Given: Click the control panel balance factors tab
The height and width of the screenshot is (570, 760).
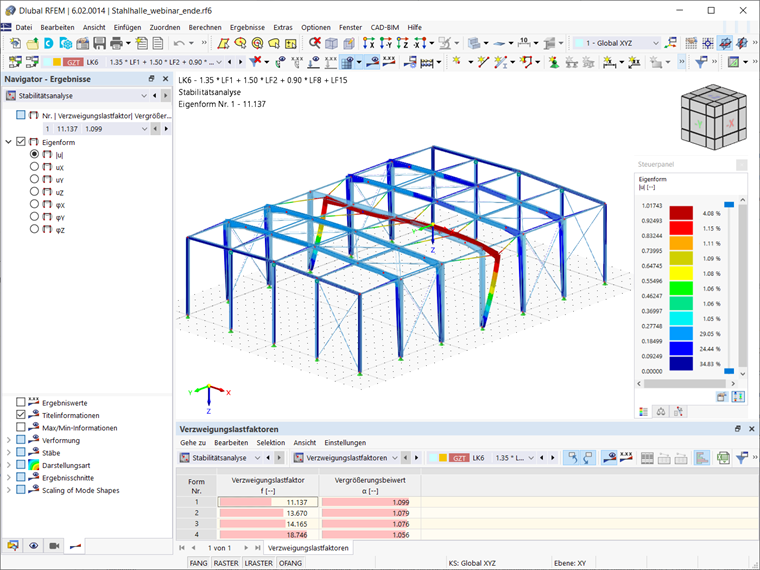Looking at the screenshot, I should click(661, 412).
